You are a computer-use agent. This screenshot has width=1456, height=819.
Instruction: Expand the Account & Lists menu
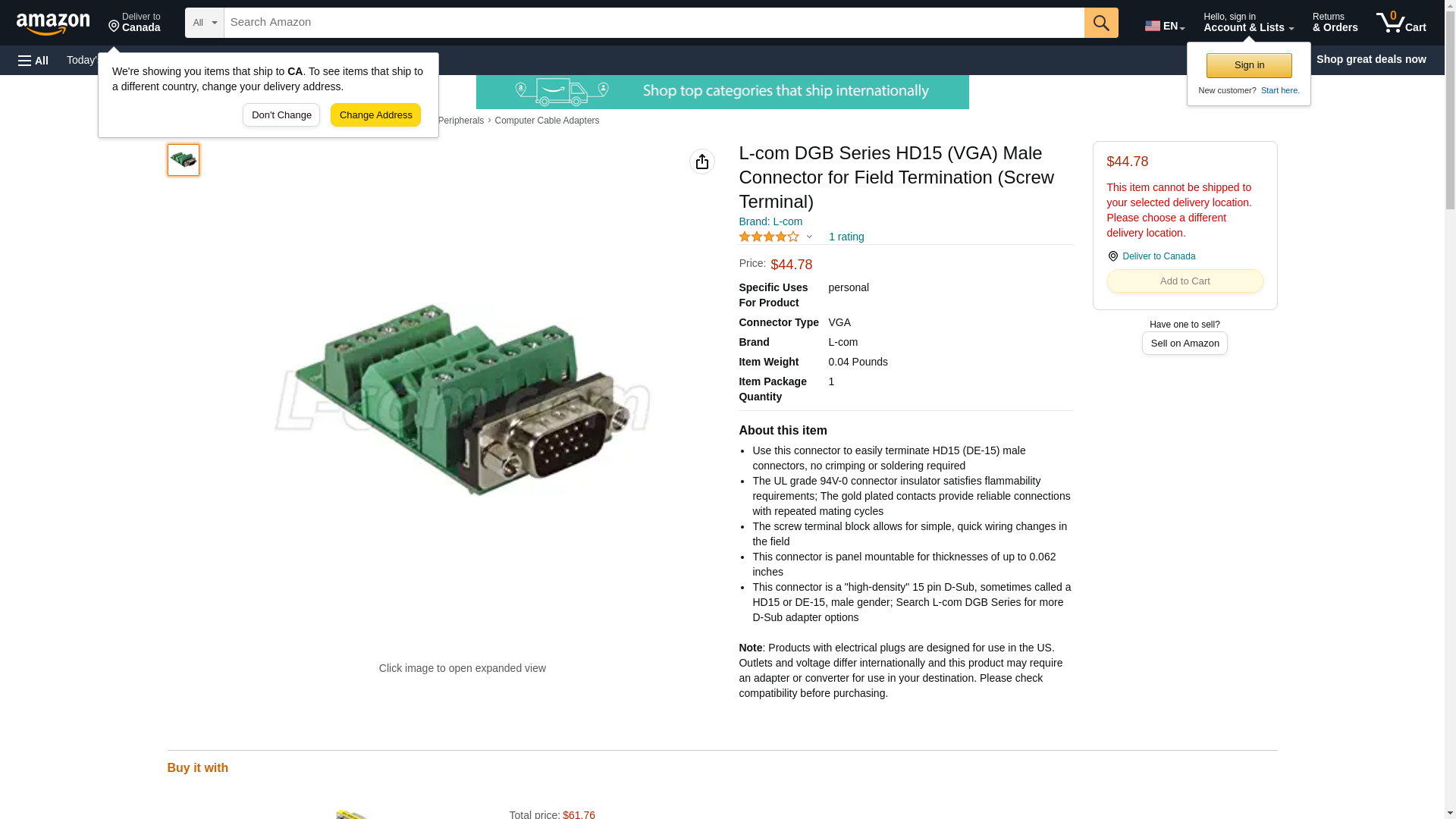point(1248,23)
